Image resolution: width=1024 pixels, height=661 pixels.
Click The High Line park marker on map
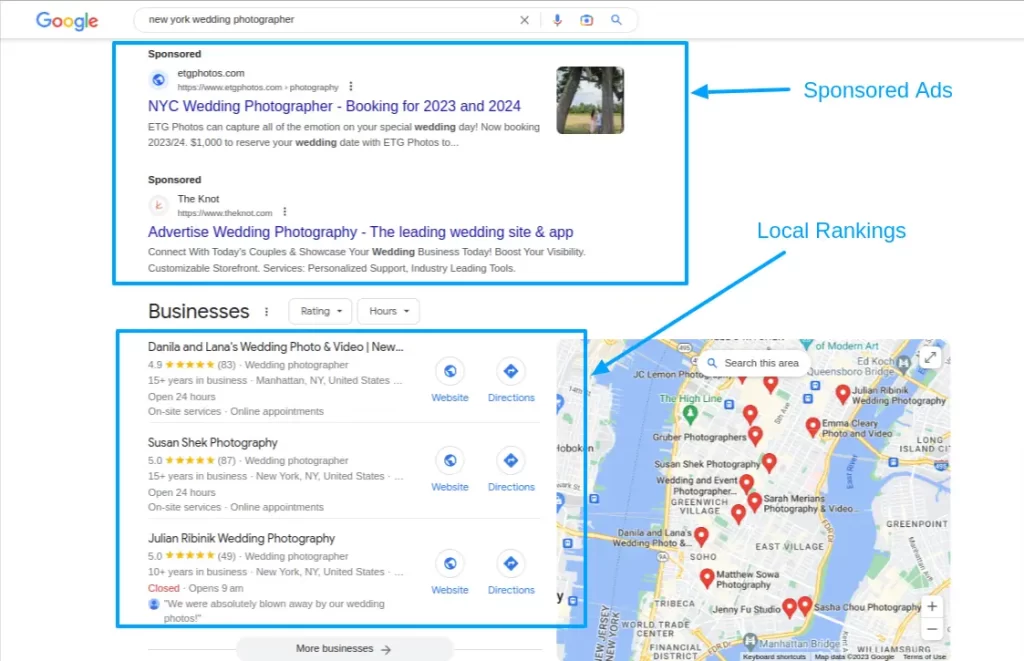coord(690,413)
